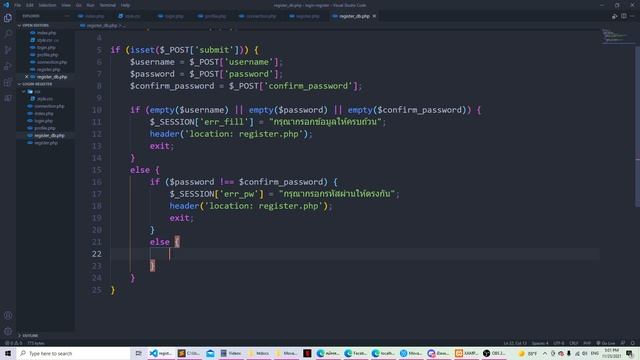Select login.php in Open Editors list
Screen dimensions: 640x360
click(x=45, y=47)
